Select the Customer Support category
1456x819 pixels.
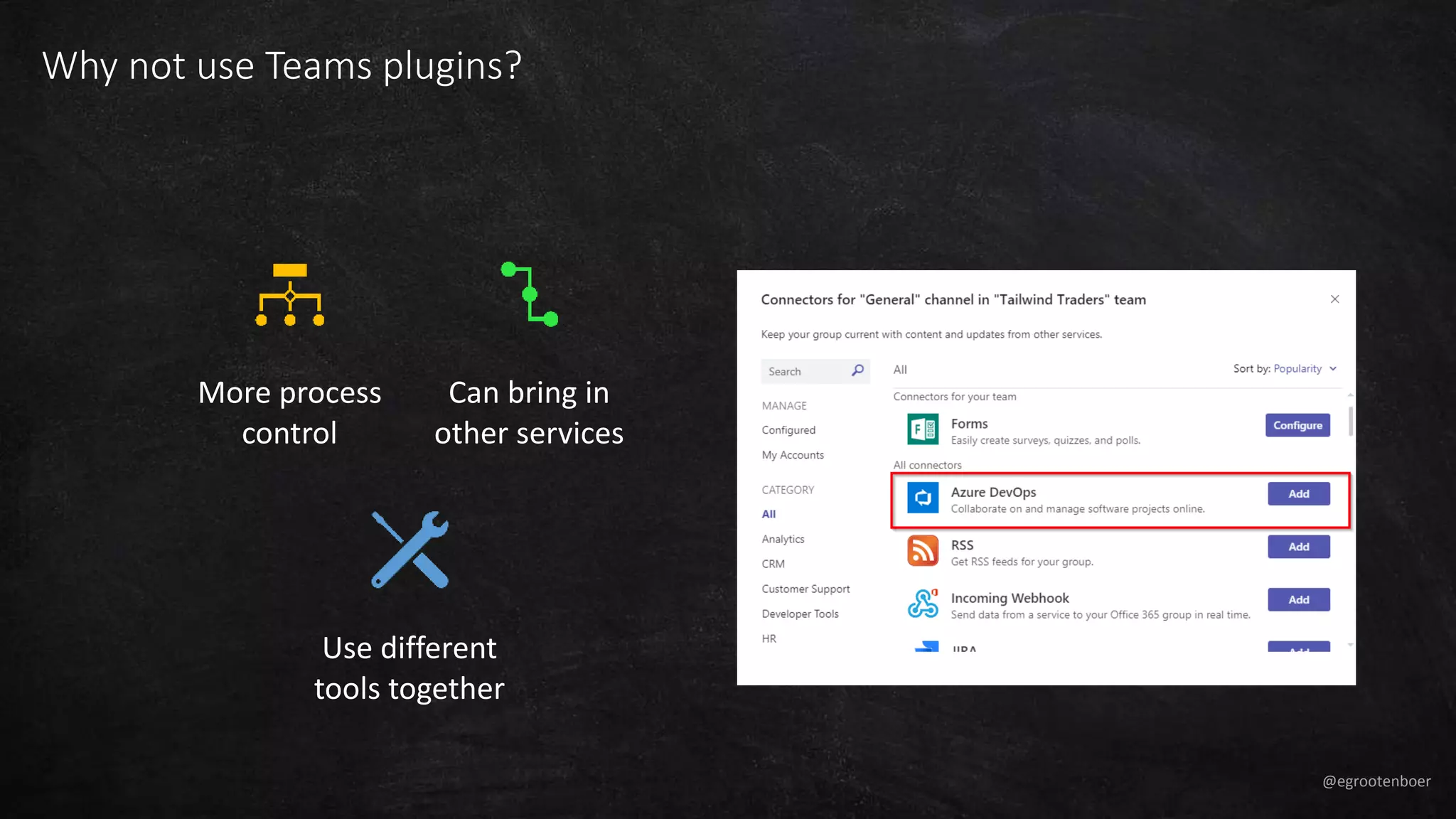coord(805,589)
